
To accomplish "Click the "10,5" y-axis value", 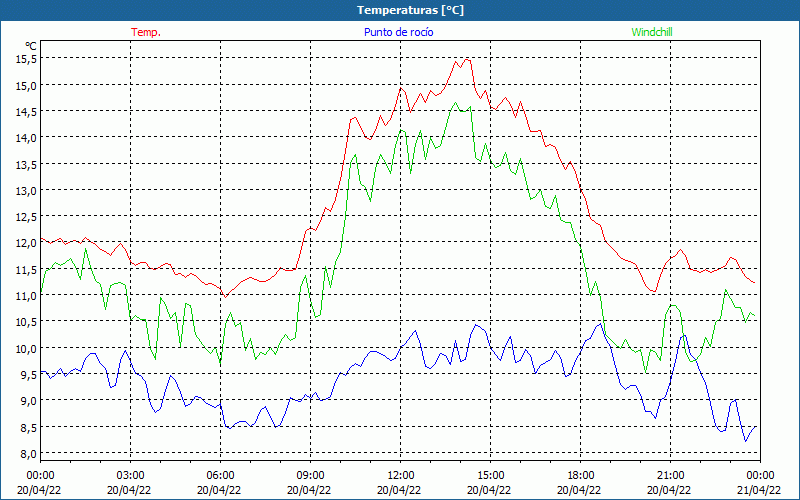I will 26,322.
